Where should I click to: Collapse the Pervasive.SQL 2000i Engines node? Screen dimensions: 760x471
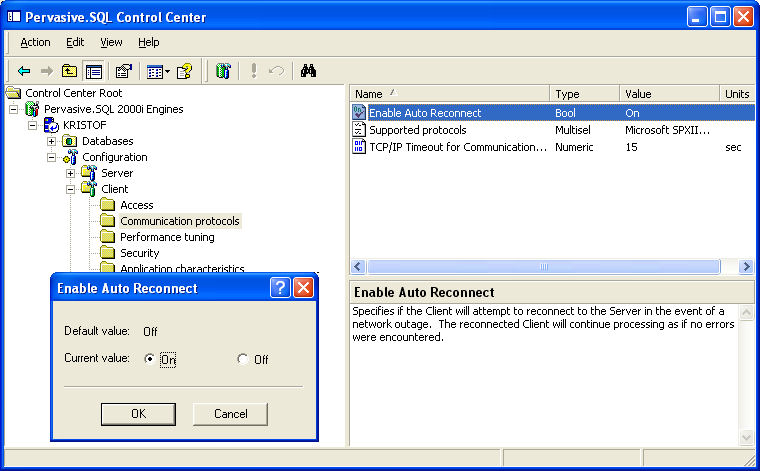click(x=14, y=109)
